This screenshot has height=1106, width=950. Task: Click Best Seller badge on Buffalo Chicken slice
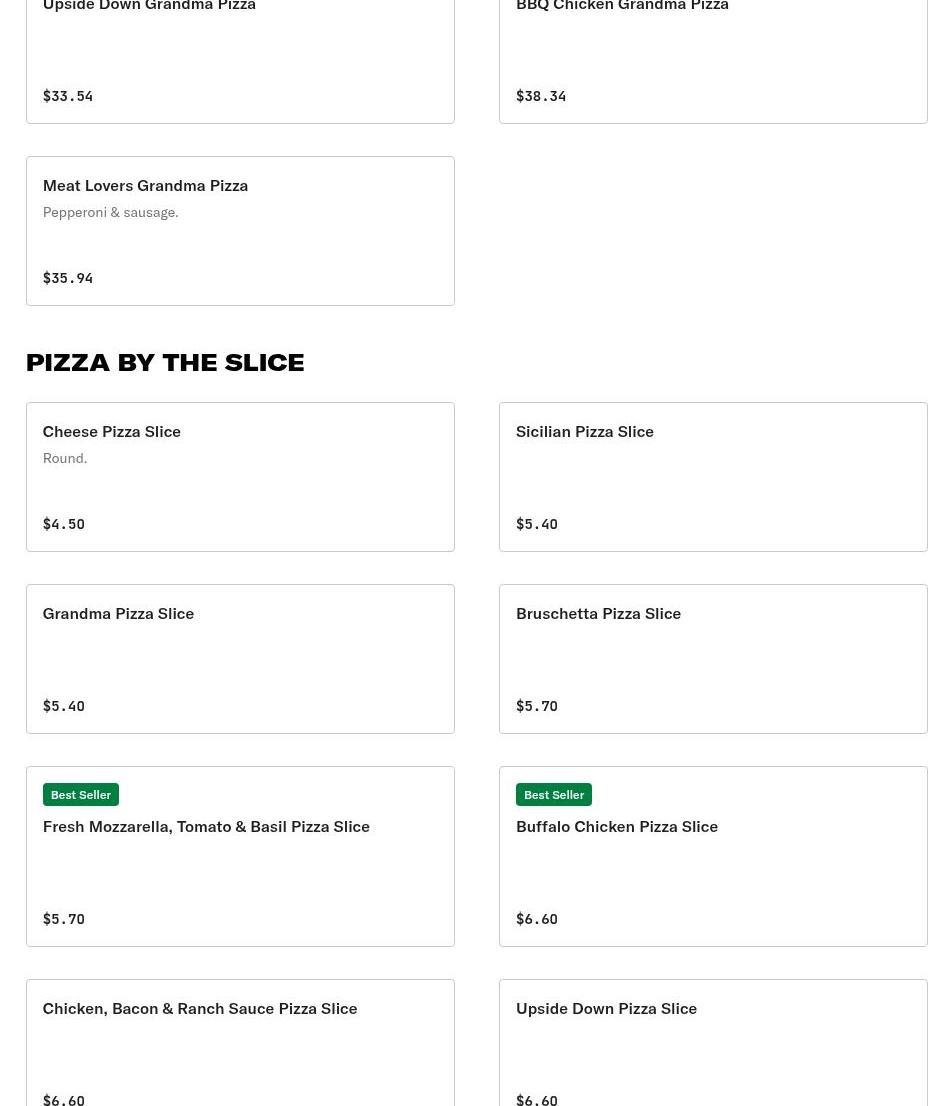click(x=554, y=795)
